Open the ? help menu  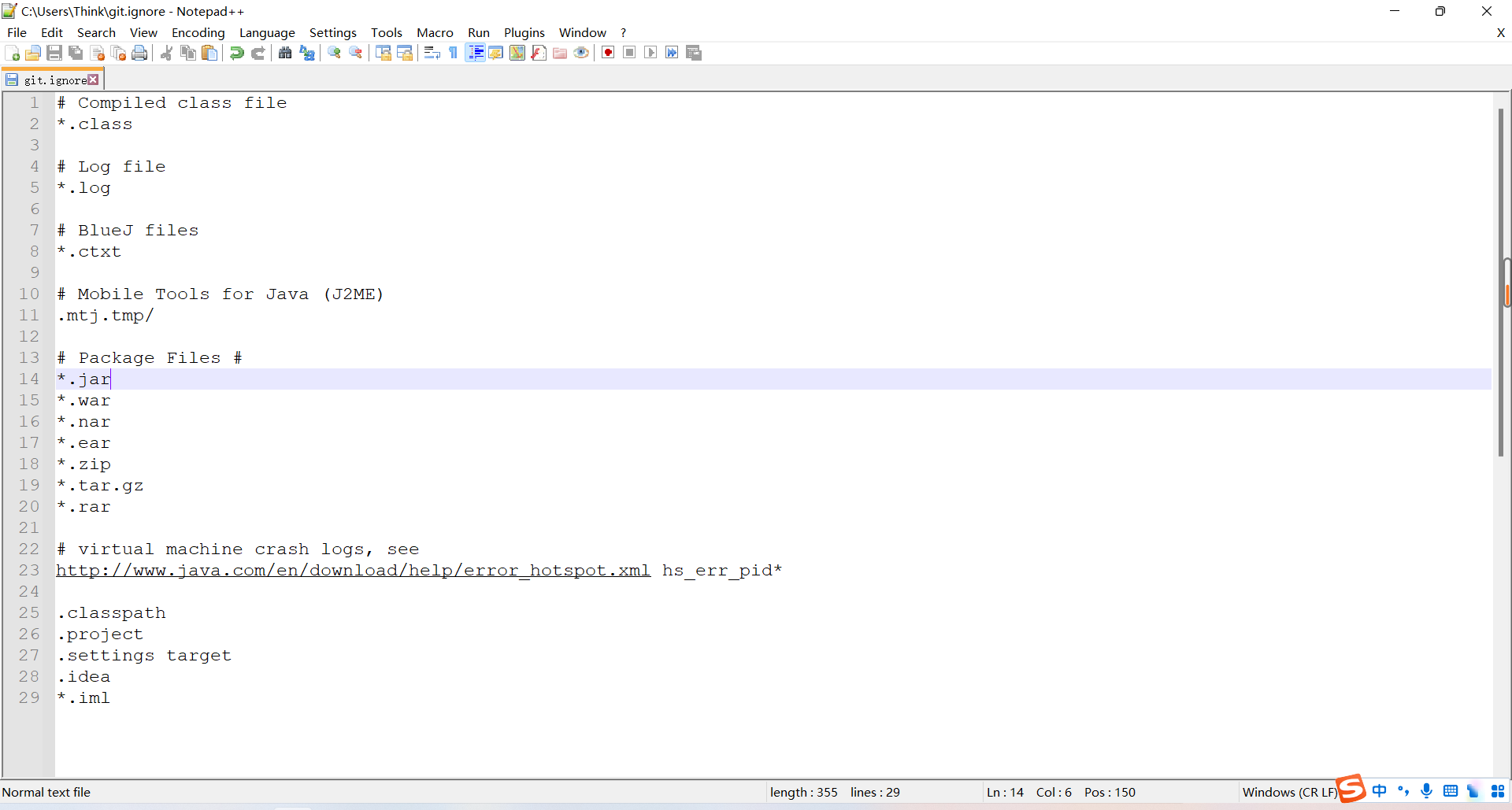pos(623,32)
